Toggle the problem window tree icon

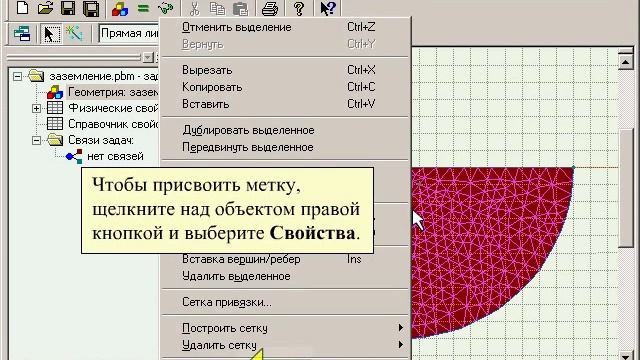click(22, 33)
